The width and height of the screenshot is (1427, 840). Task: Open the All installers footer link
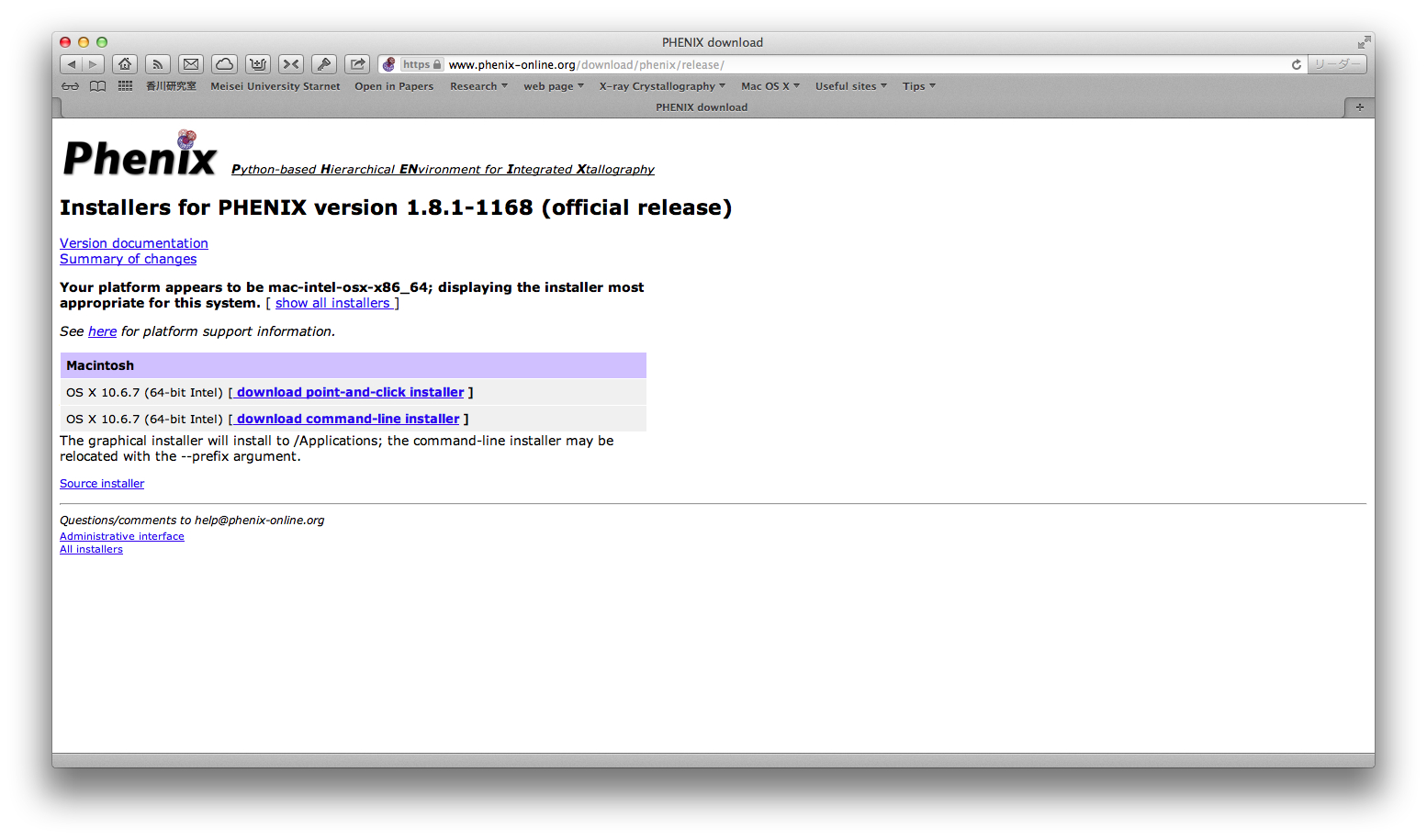(x=91, y=549)
